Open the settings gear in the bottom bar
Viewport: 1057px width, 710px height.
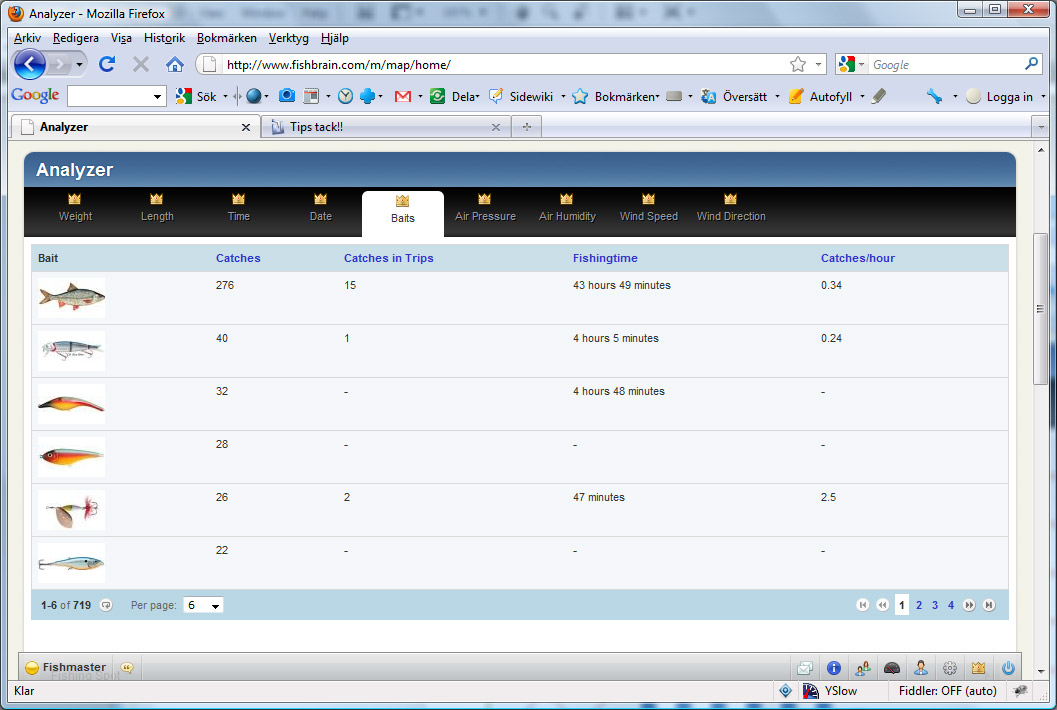tap(950, 668)
